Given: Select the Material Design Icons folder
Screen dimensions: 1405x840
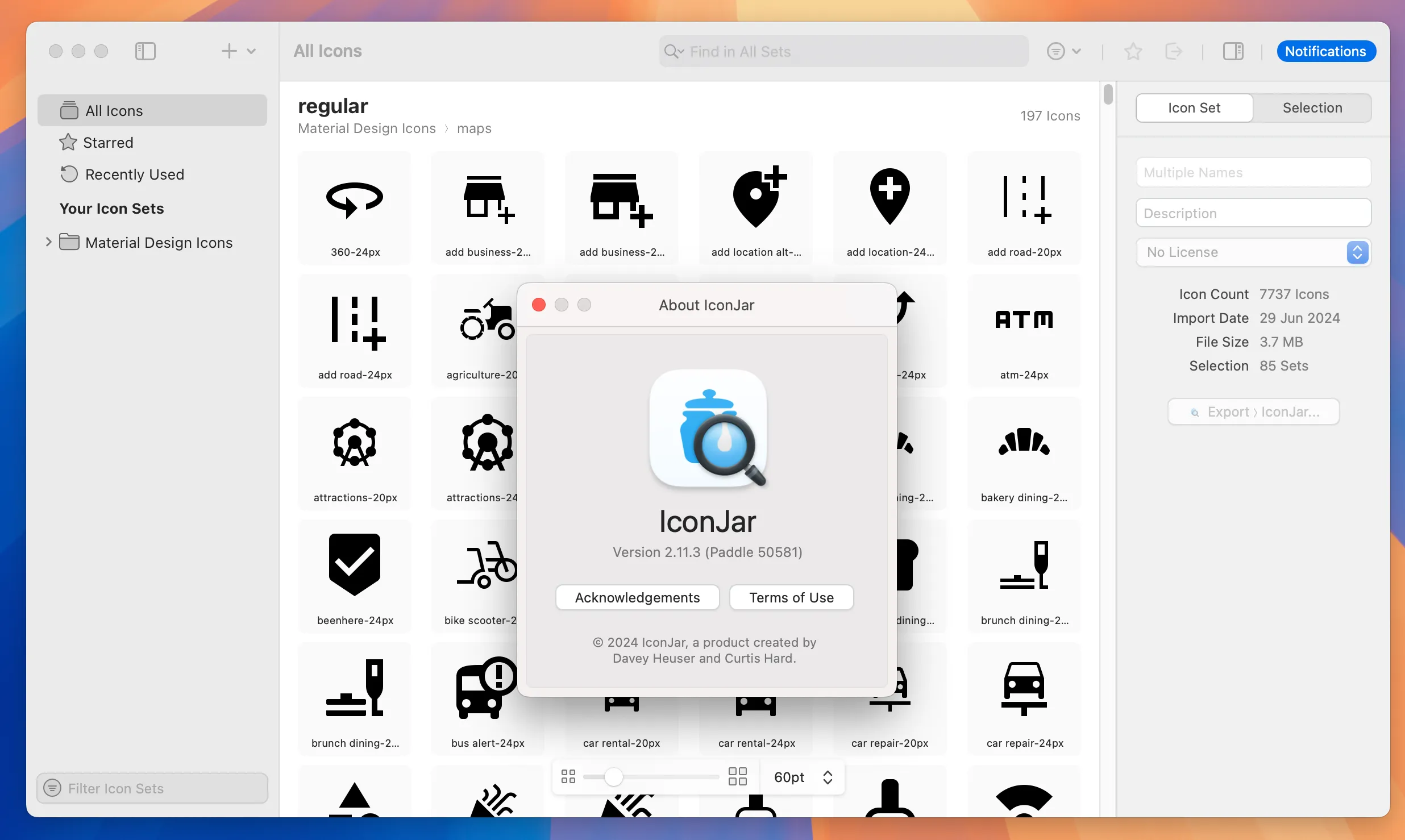Looking at the screenshot, I should [152, 242].
